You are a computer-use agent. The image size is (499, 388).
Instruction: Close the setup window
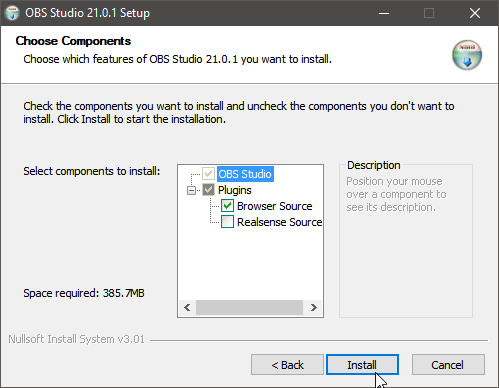(x=475, y=13)
